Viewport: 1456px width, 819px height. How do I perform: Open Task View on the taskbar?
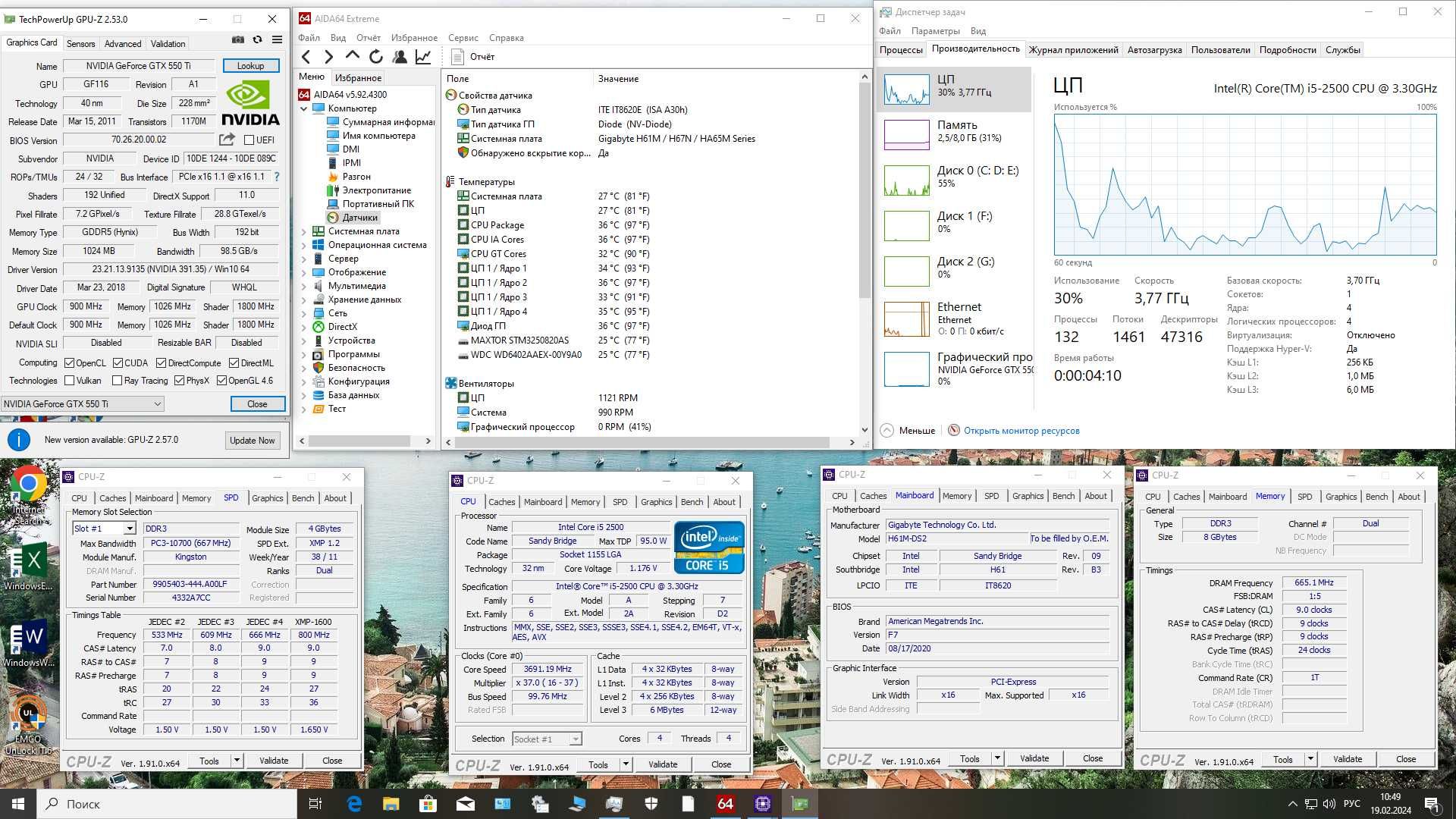point(315,804)
